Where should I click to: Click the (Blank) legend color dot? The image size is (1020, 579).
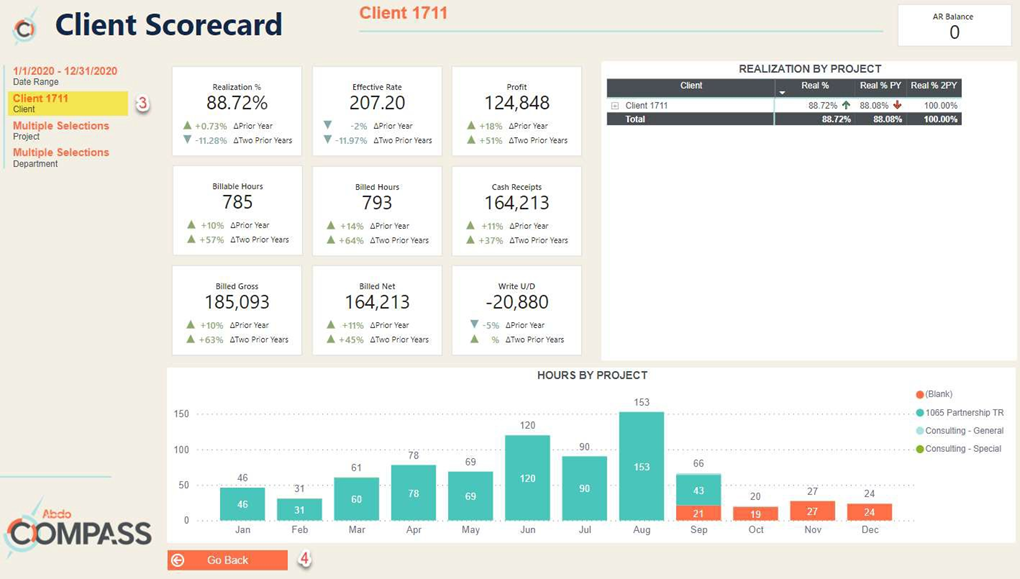[x=919, y=395]
